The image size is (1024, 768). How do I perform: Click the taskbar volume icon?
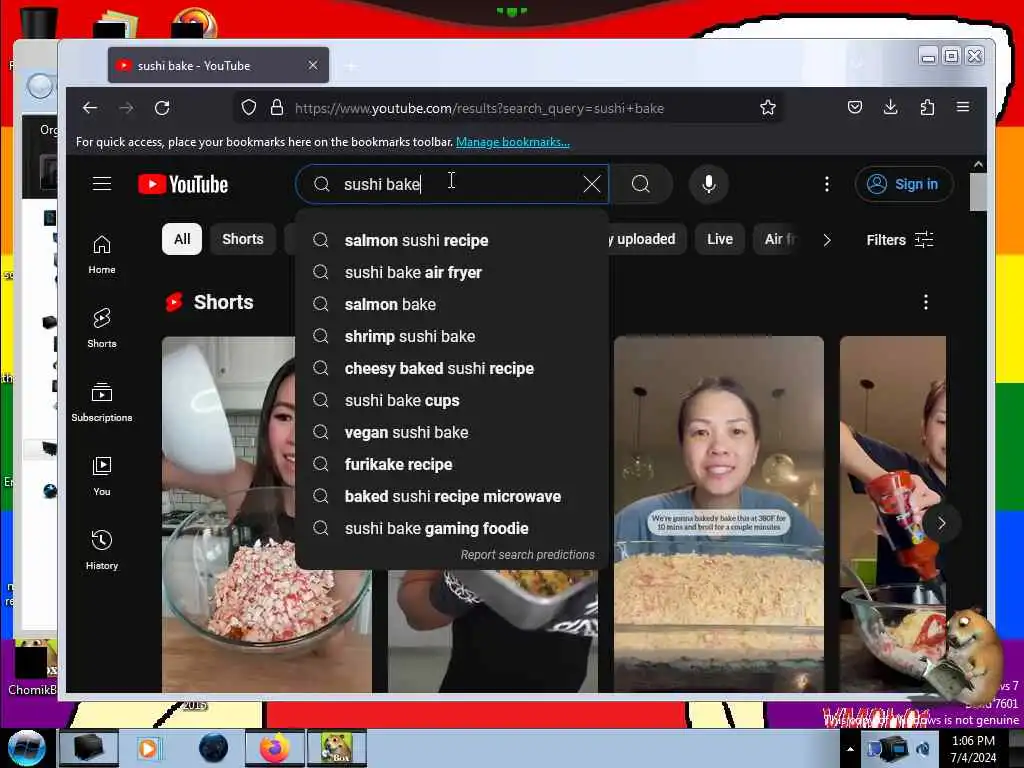click(x=924, y=748)
